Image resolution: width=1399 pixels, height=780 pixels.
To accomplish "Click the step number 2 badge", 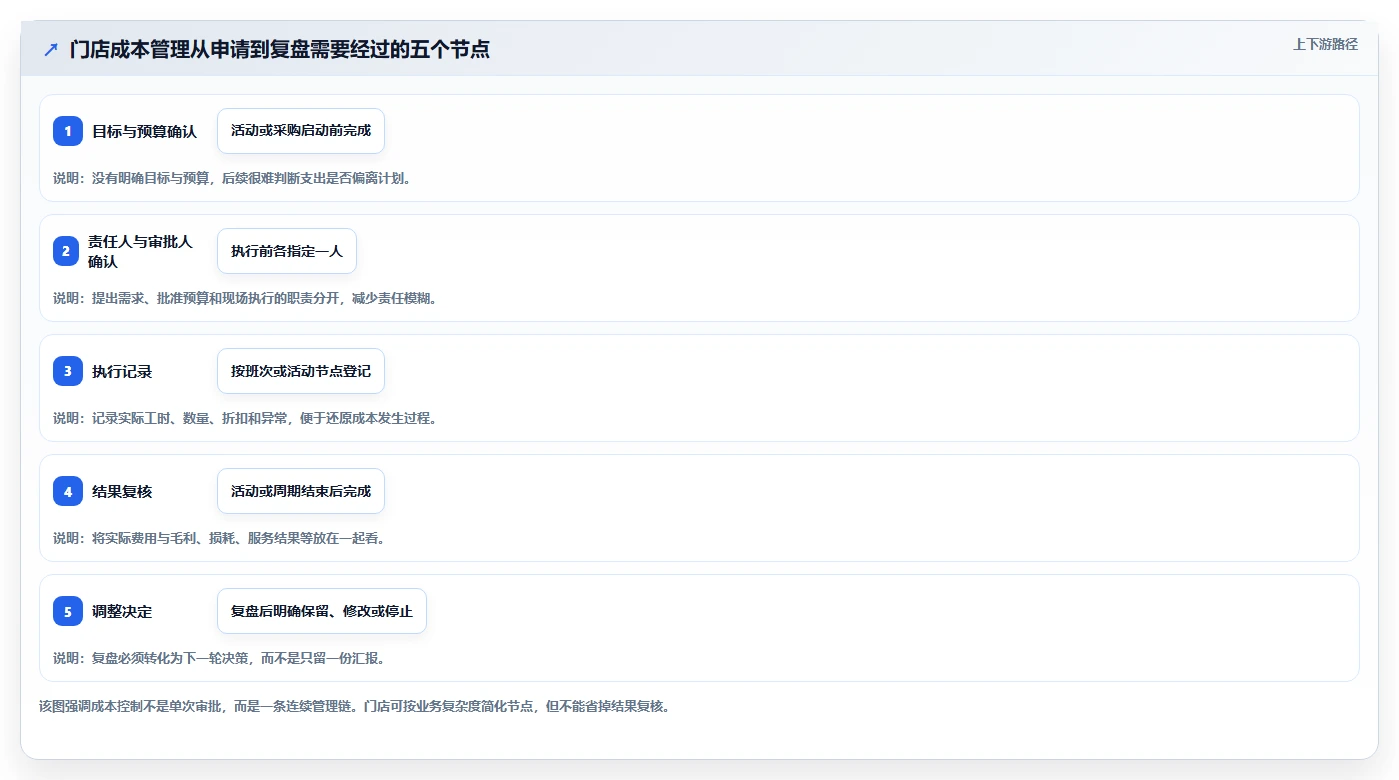I will tap(66, 251).
